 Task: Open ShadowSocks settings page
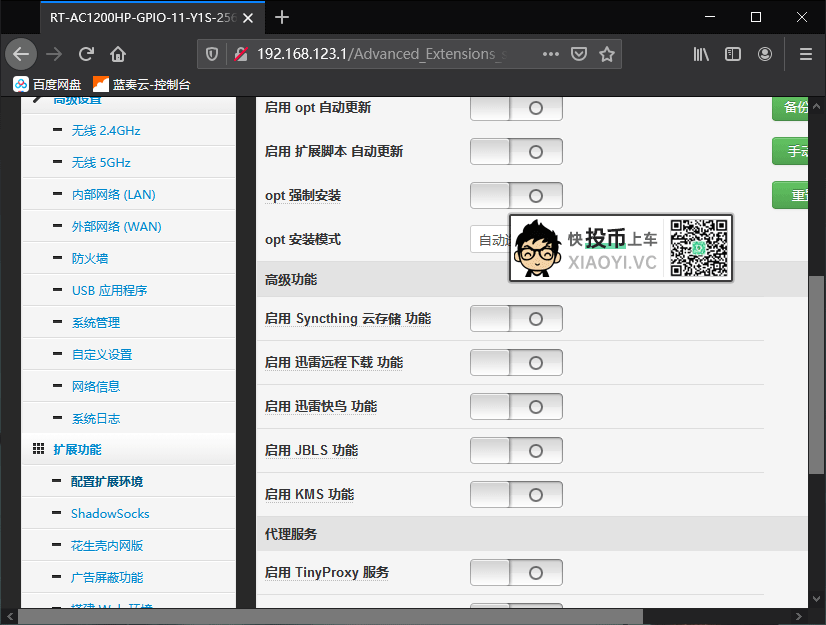110,514
